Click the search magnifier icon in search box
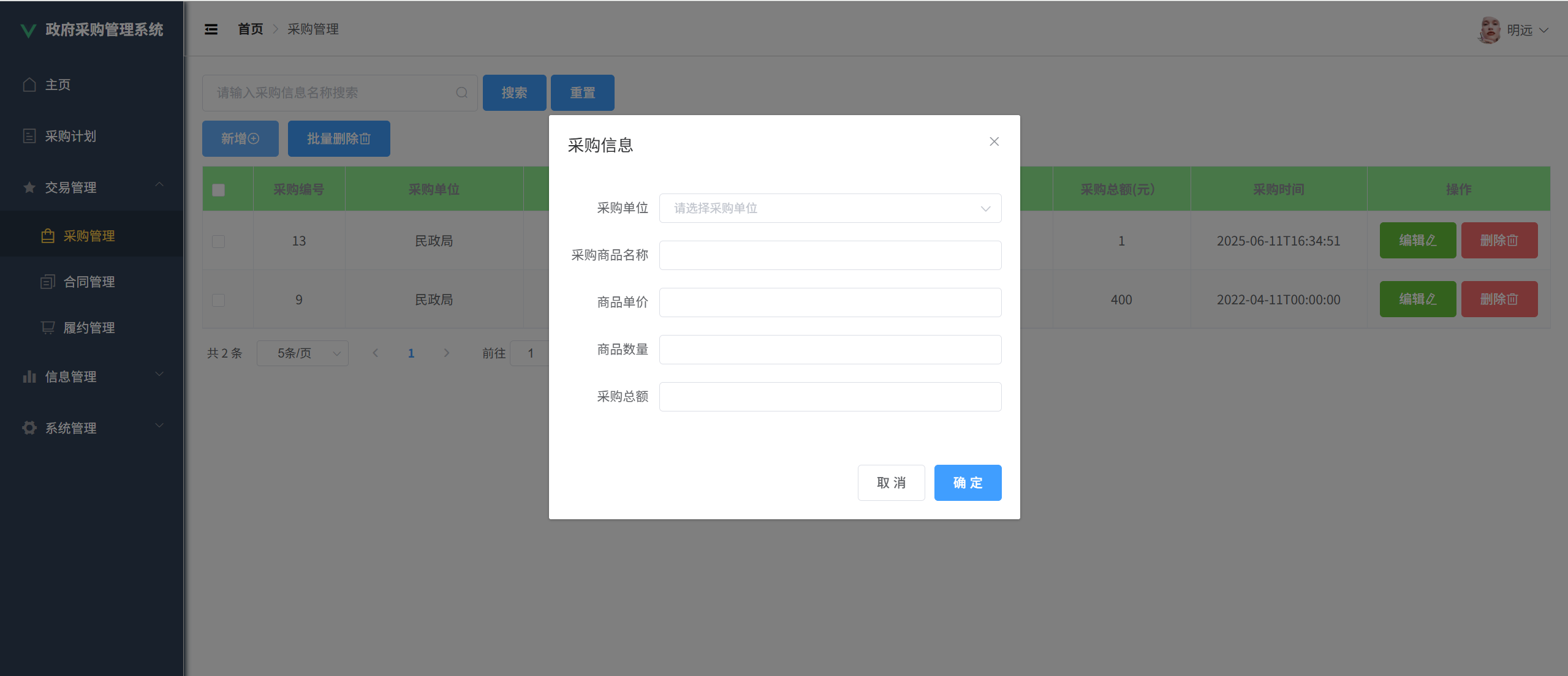Screen dimensions: 1568x676 pos(462,92)
